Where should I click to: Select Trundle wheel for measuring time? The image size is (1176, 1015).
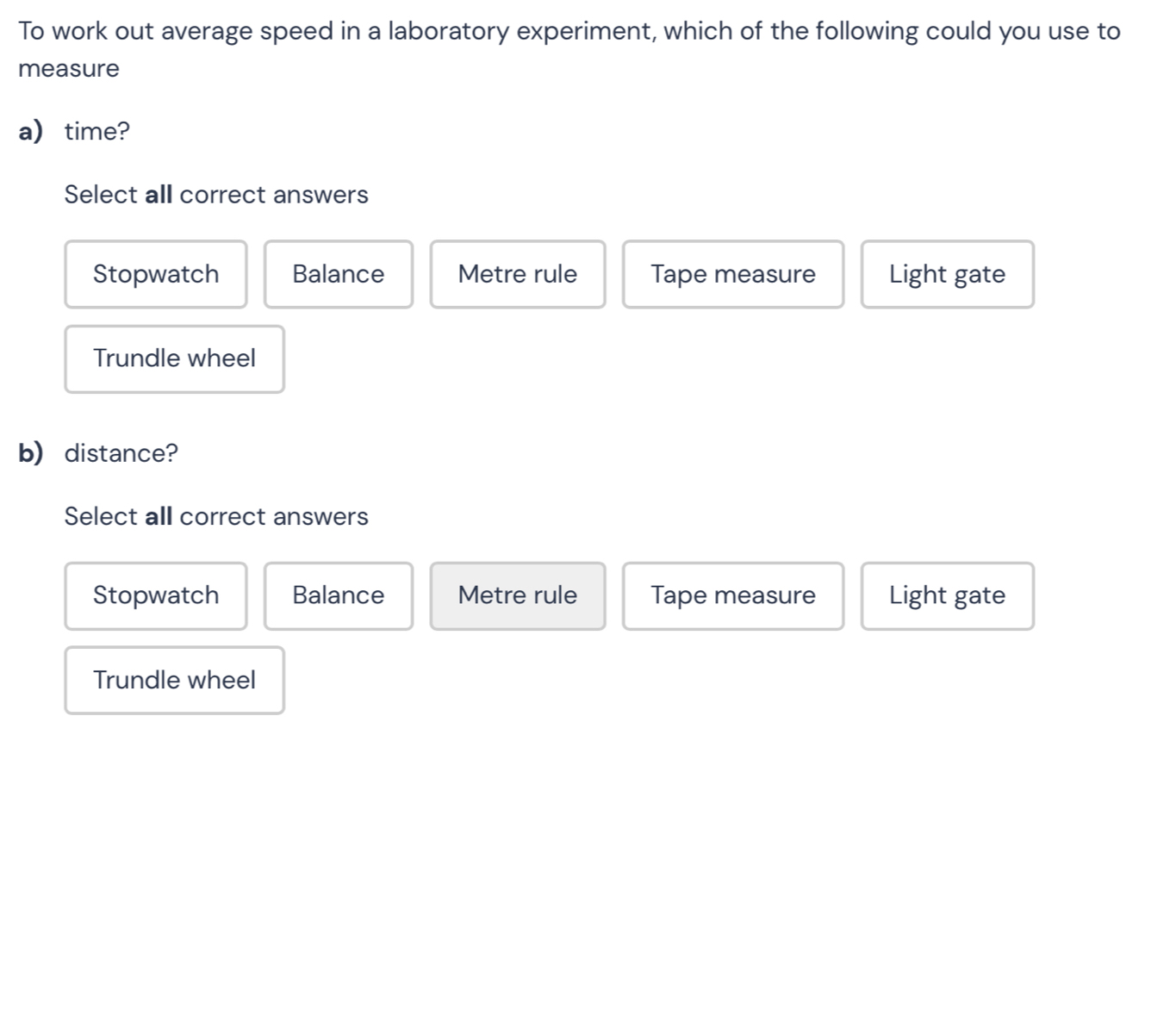click(174, 358)
